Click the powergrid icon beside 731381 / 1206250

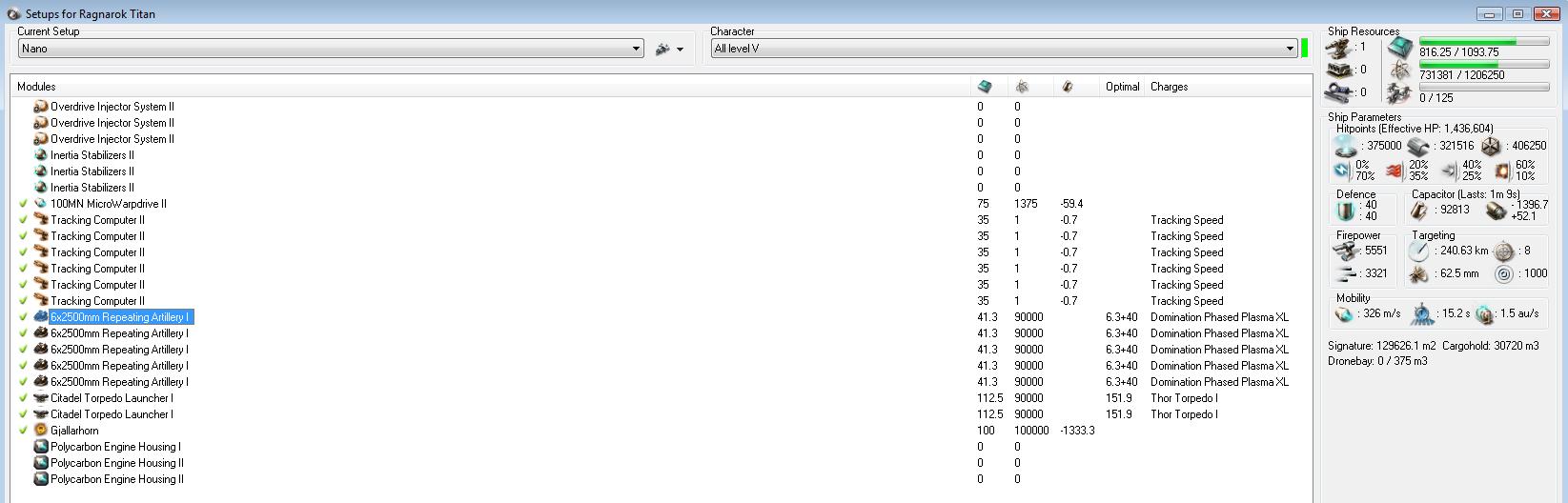coord(1400,70)
